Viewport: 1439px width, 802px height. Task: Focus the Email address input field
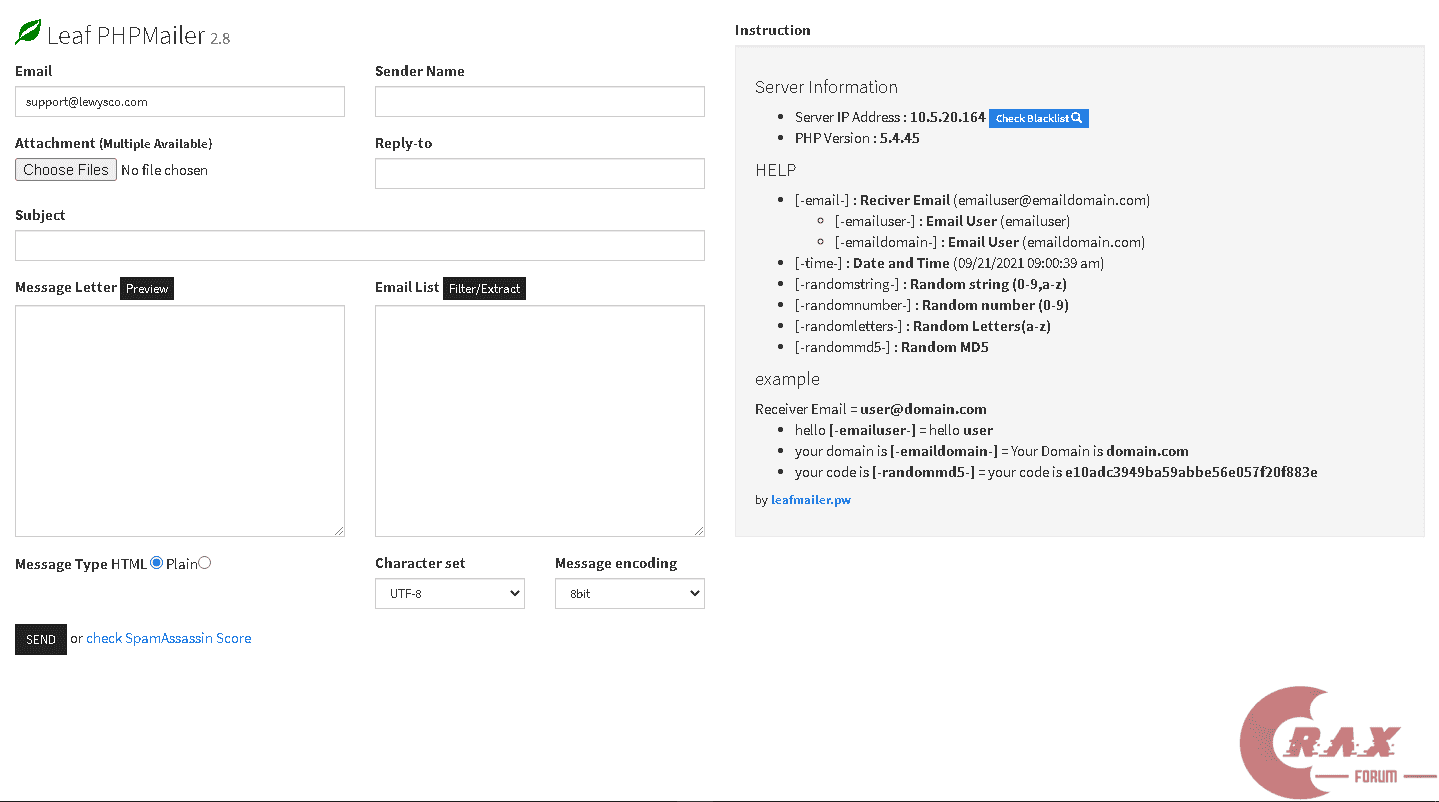tap(180, 102)
